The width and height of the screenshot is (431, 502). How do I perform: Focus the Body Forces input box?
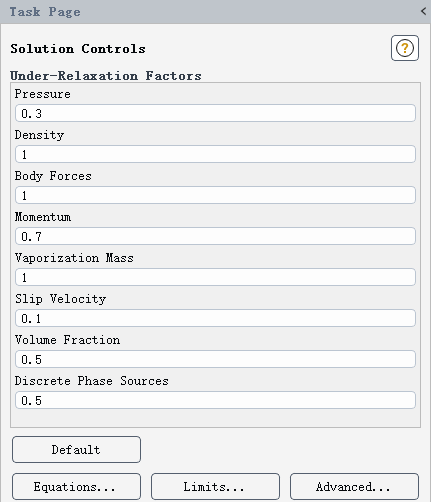pyautogui.click(x=215, y=195)
